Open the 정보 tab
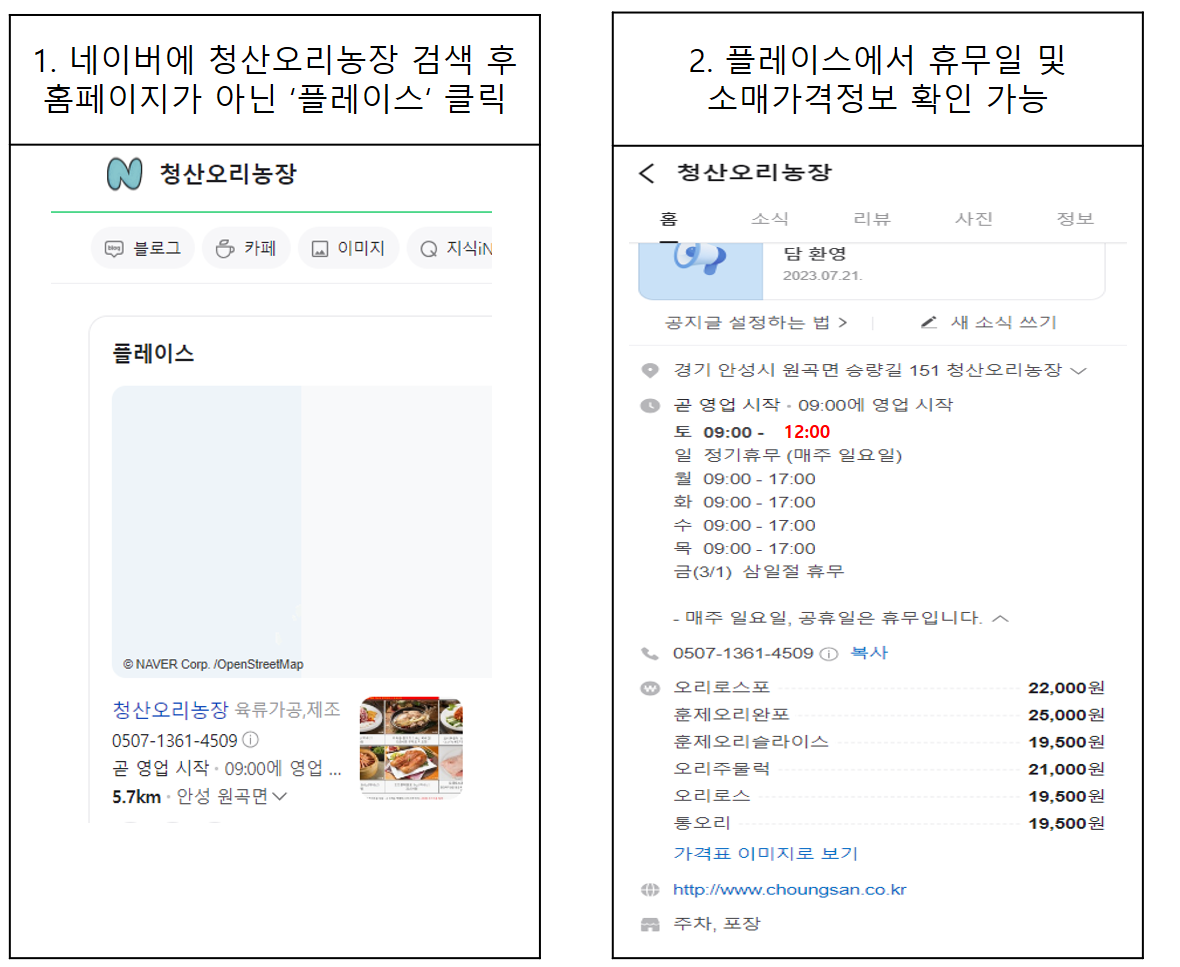 click(x=1075, y=219)
